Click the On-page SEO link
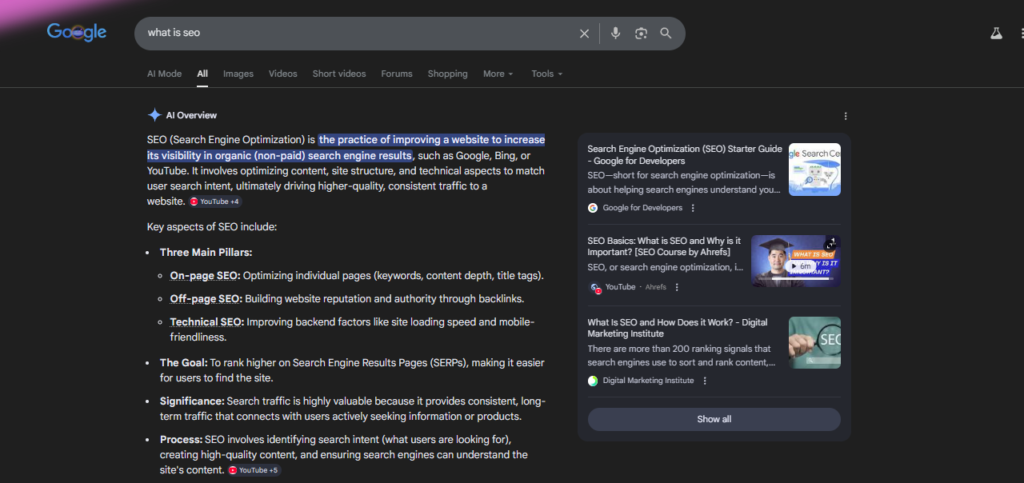The image size is (1024, 483). pyautogui.click(x=205, y=275)
